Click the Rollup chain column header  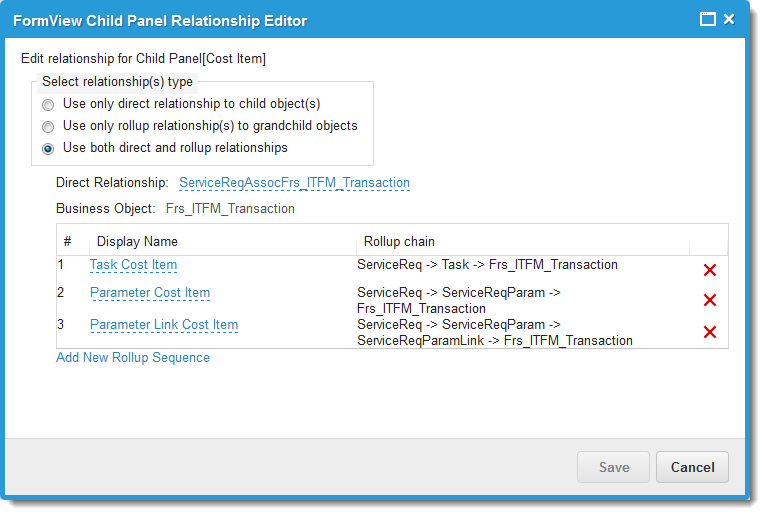tap(399, 241)
